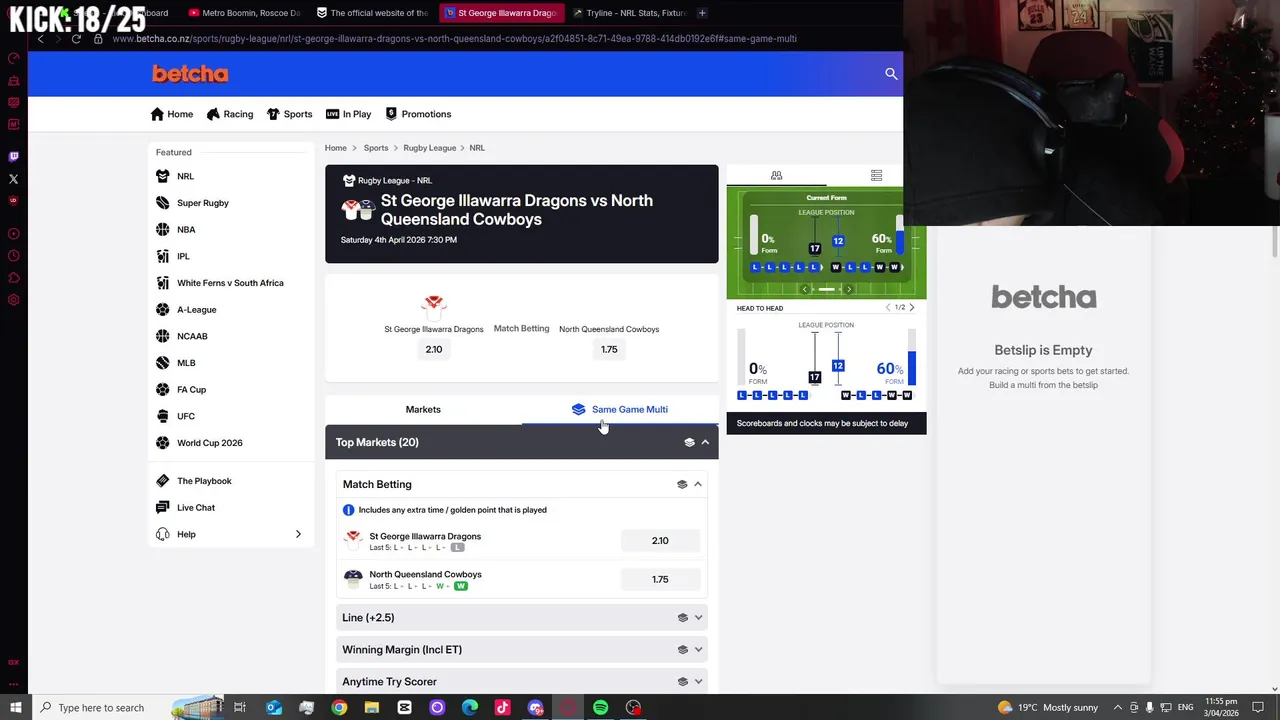1280x720 pixels.
Task: Click Home in breadcrumb trail
Action: pos(335,148)
